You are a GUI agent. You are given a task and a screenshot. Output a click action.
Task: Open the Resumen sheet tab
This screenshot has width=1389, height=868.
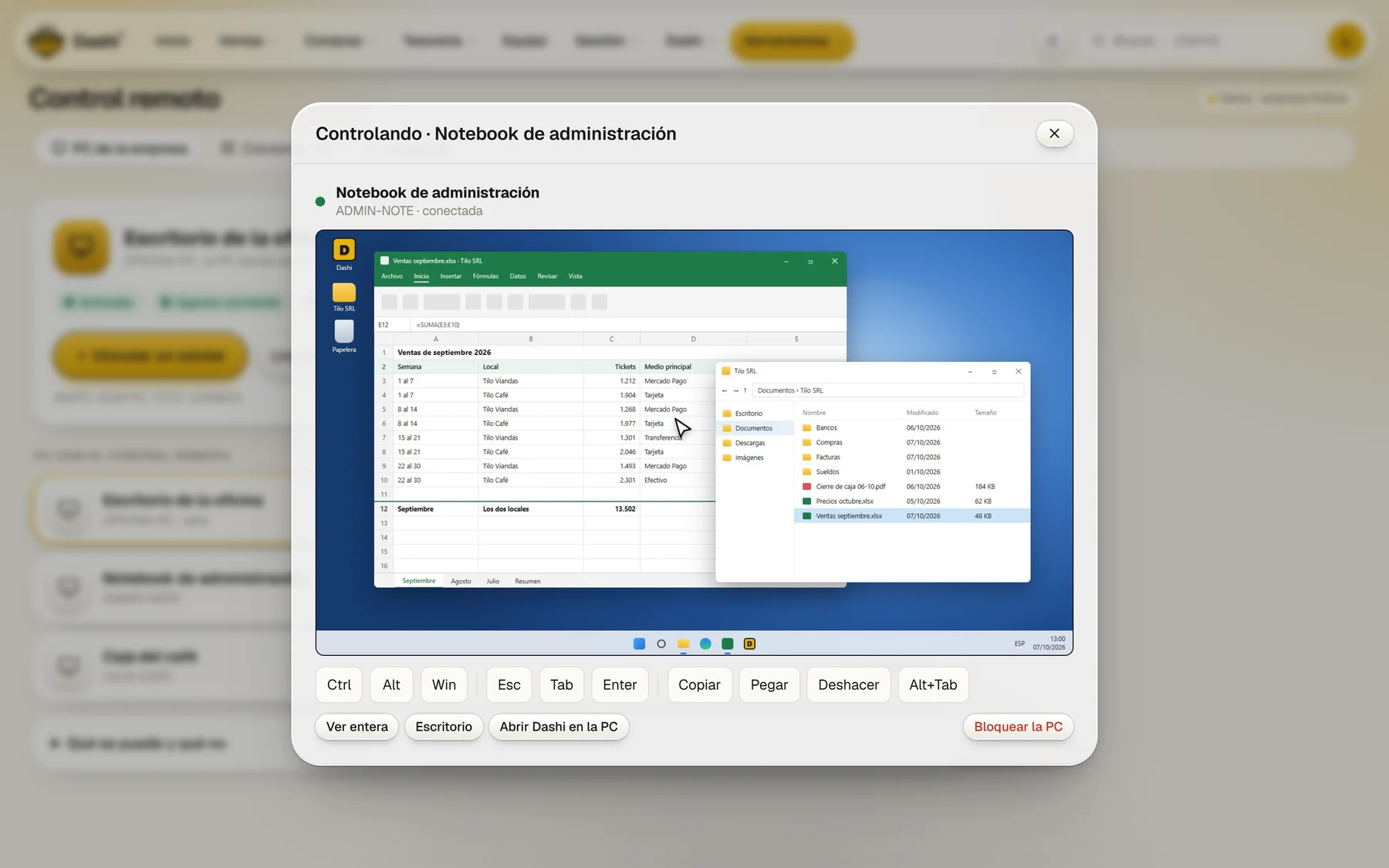[528, 581]
